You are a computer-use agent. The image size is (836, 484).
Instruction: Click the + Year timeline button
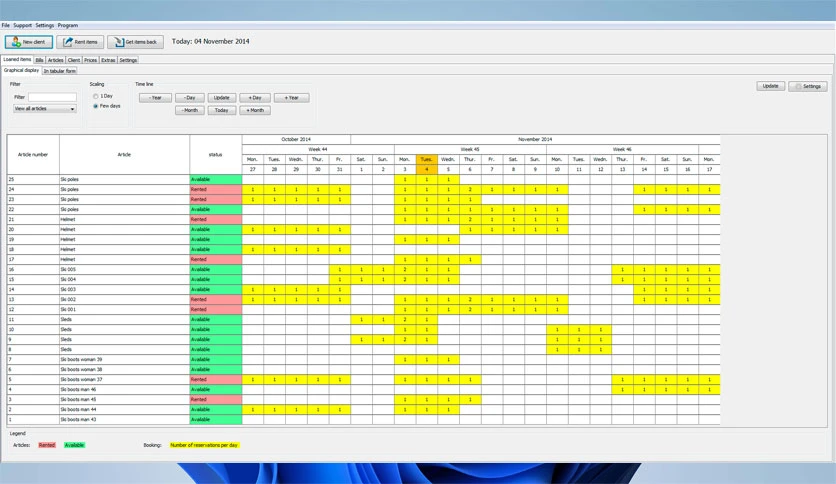tap(292, 98)
